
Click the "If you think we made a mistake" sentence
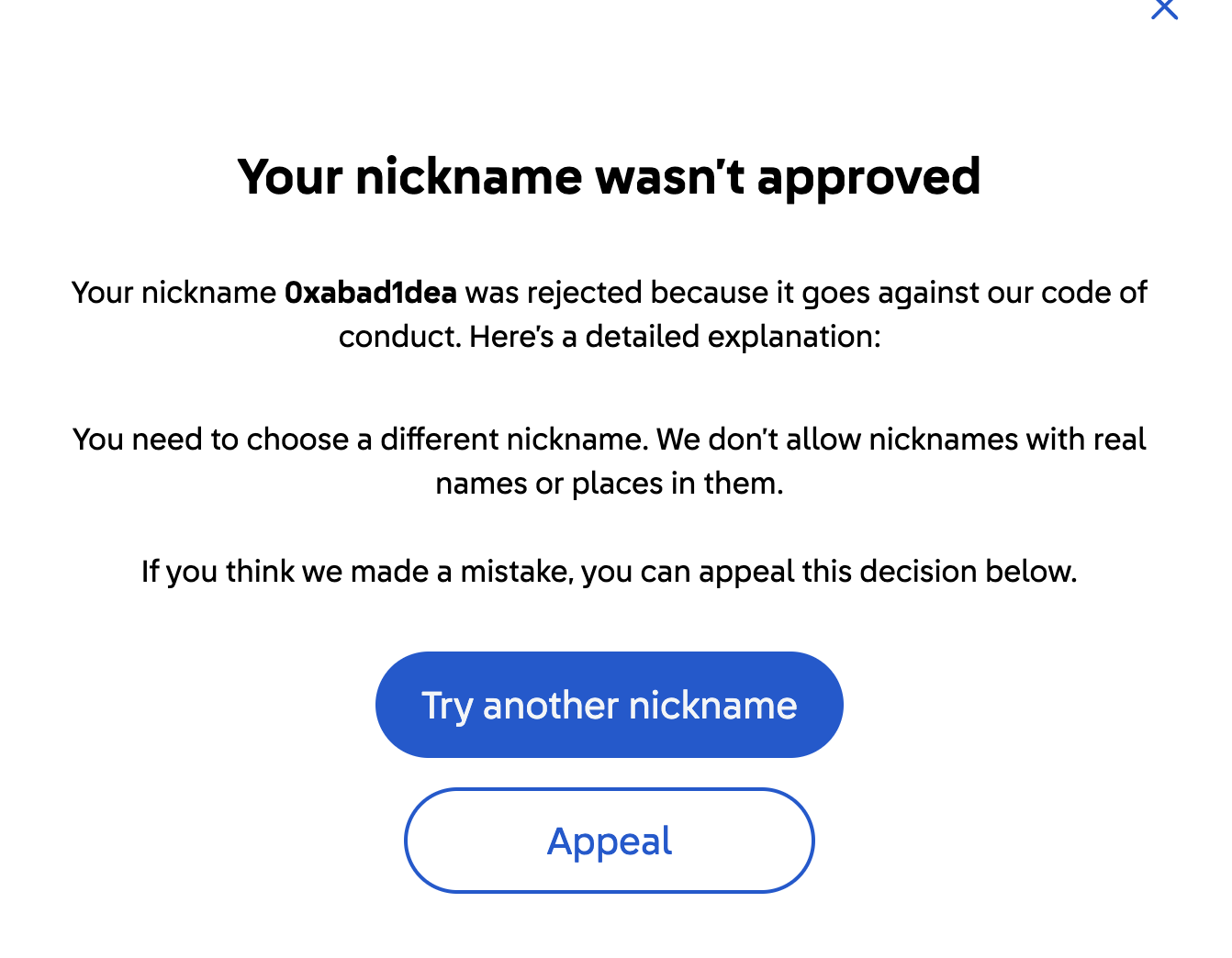tap(609, 572)
